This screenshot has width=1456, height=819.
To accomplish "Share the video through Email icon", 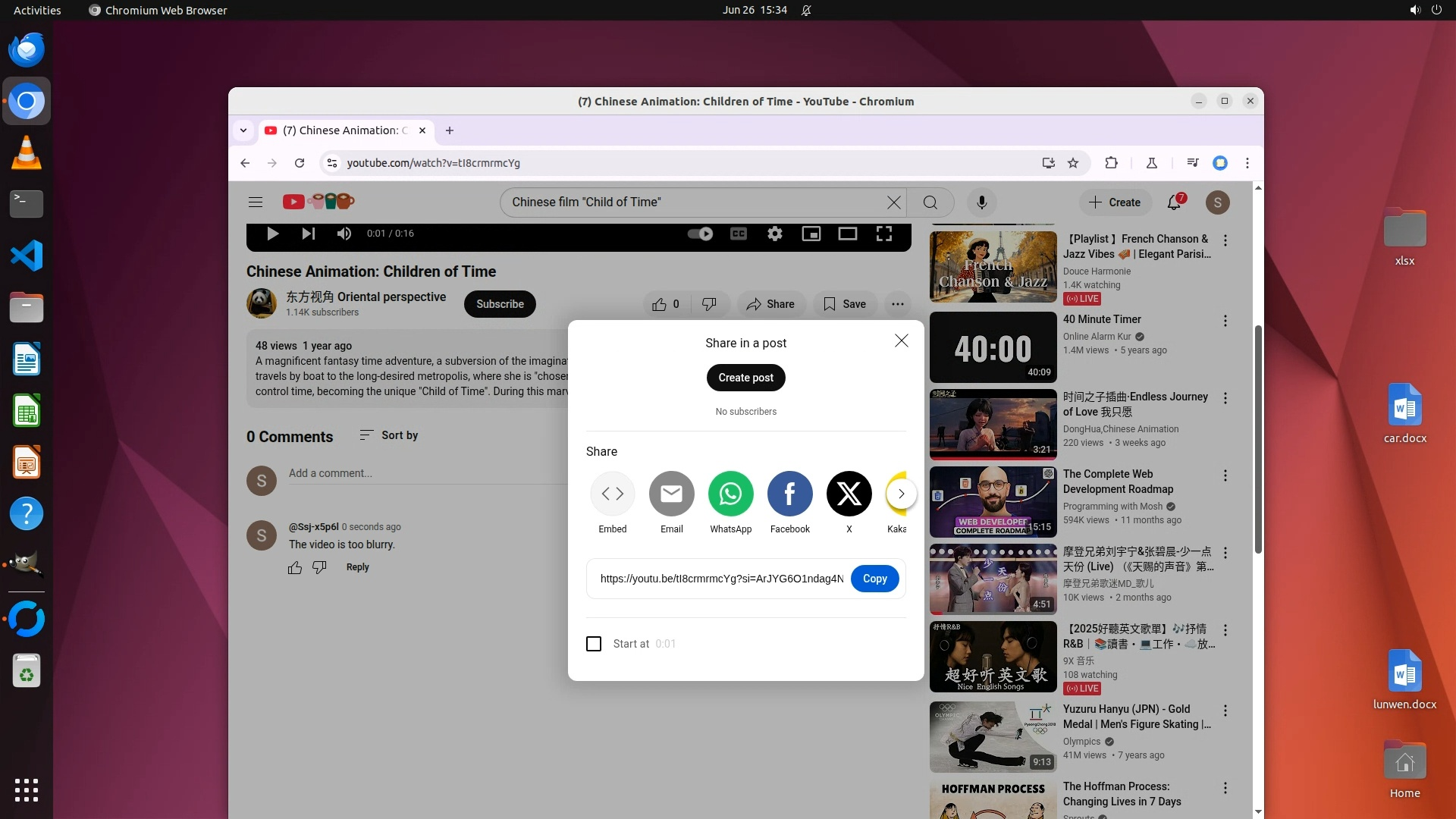I will click(x=671, y=494).
